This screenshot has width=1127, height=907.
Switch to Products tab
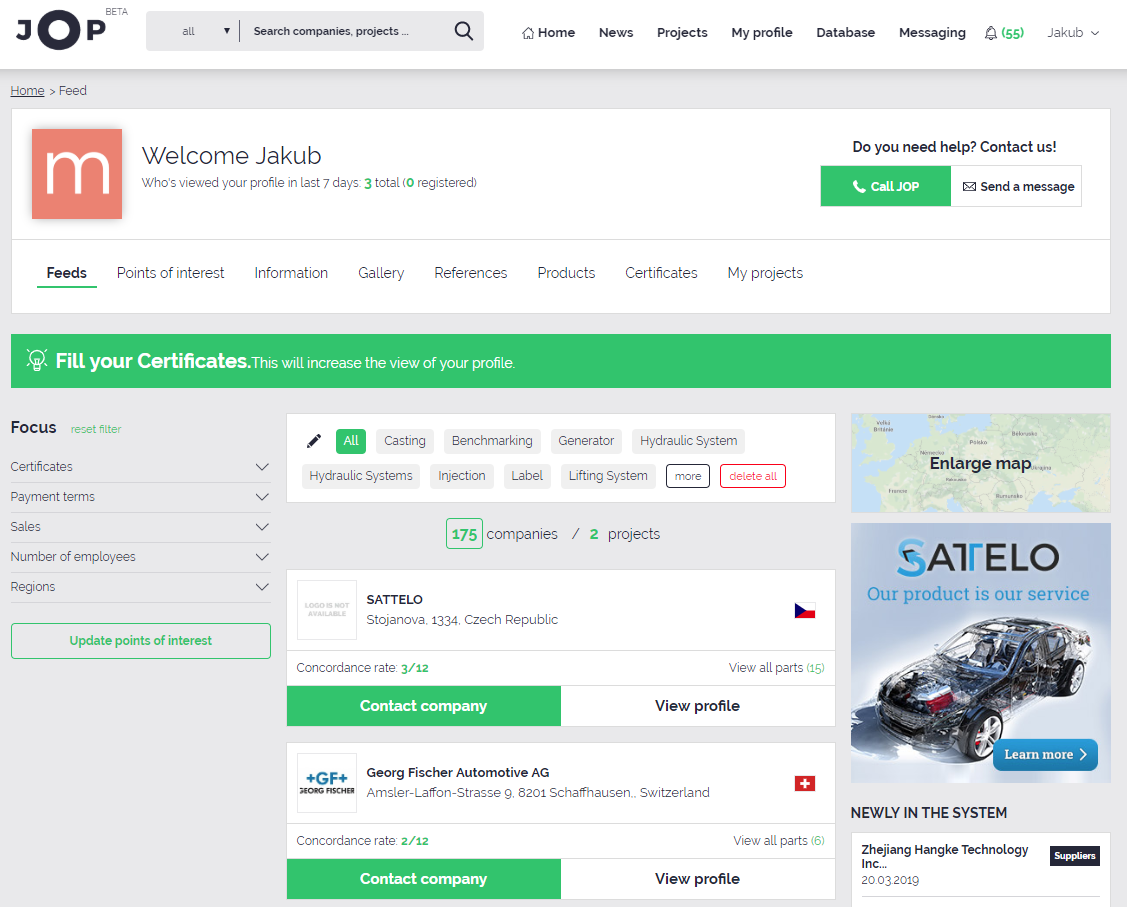click(x=566, y=273)
